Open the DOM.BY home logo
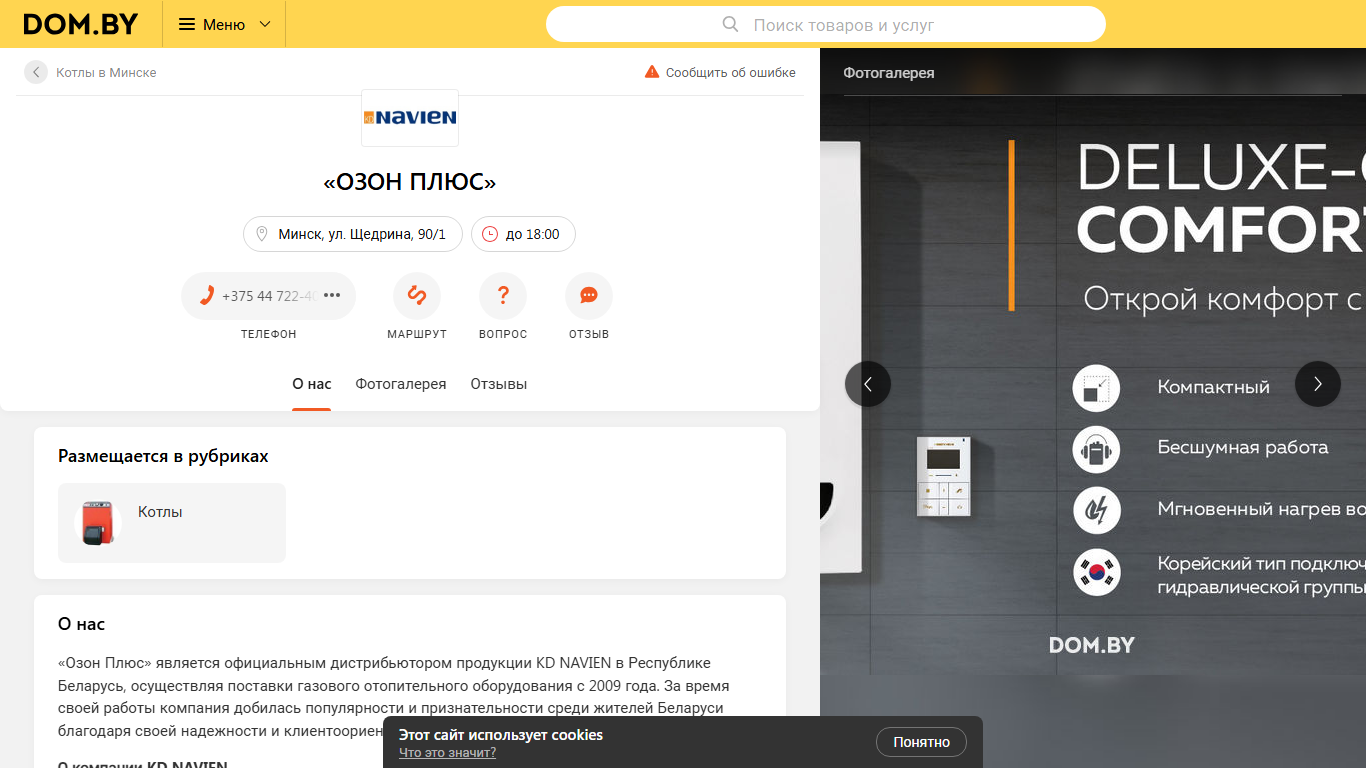1366x768 pixels. (81, 24)
